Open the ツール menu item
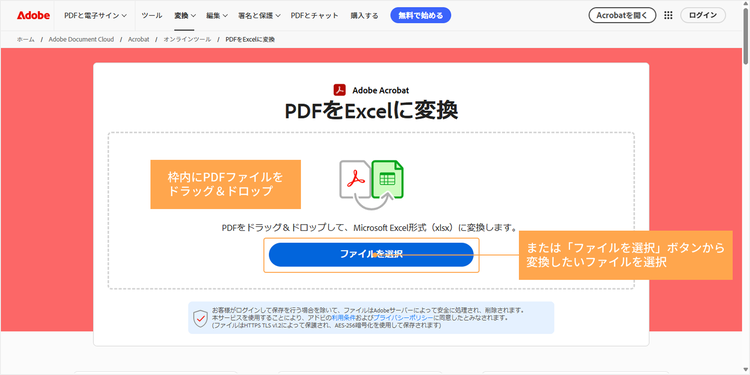This screenshot has height=375, width=750. tap(152, 15)
